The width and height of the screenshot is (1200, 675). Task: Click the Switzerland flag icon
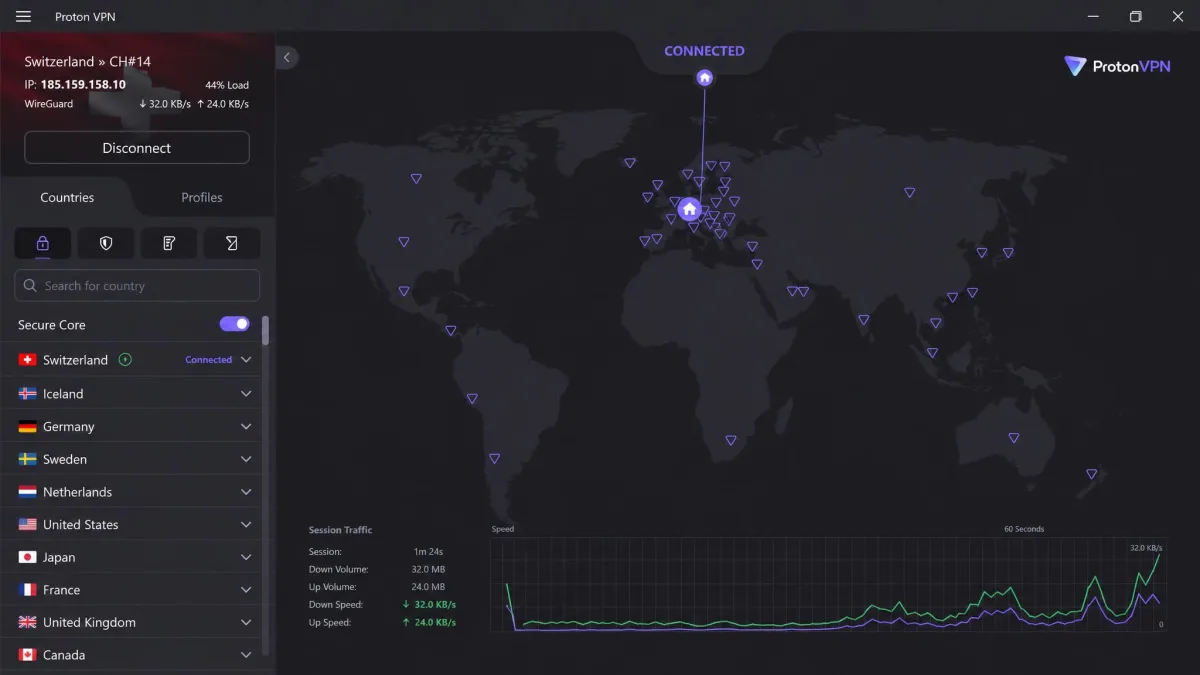click(x=28, y=360)
